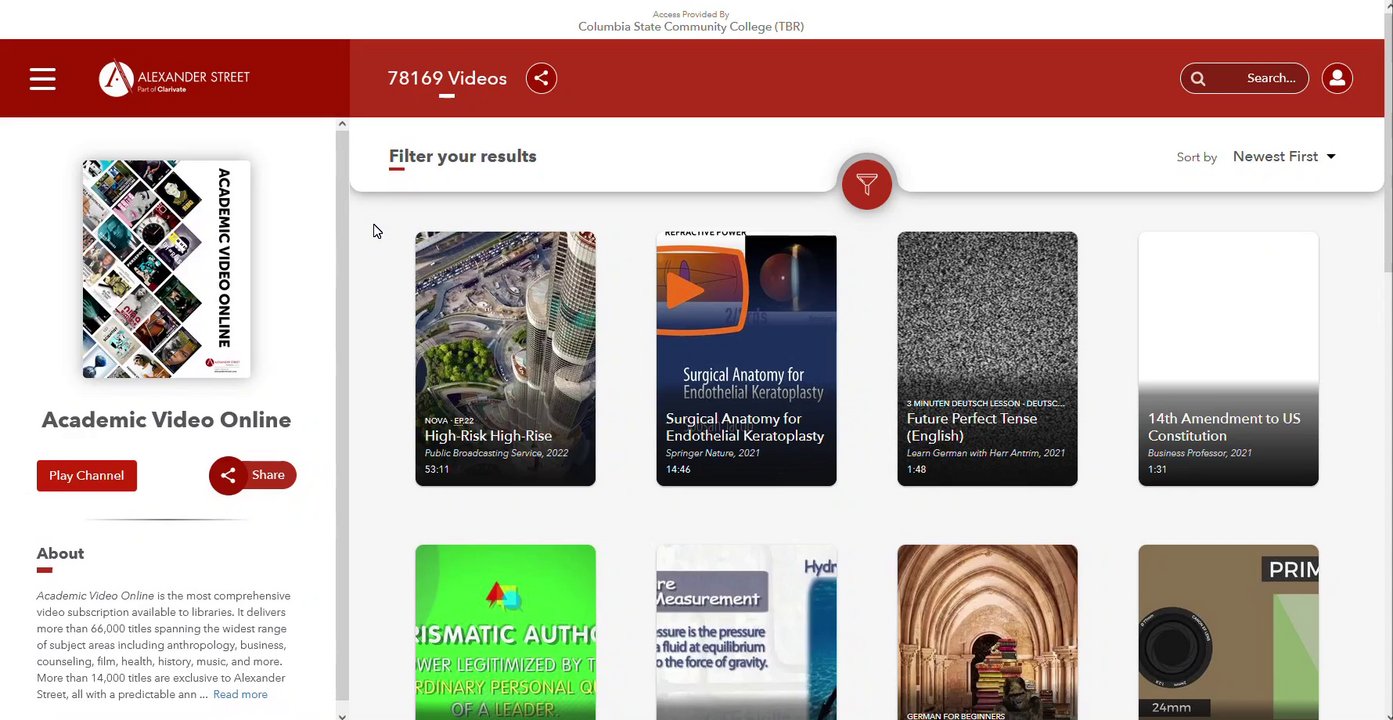Open the red filter funnel button
Screen dimensions: 1393x720
(x=867, y=184)
